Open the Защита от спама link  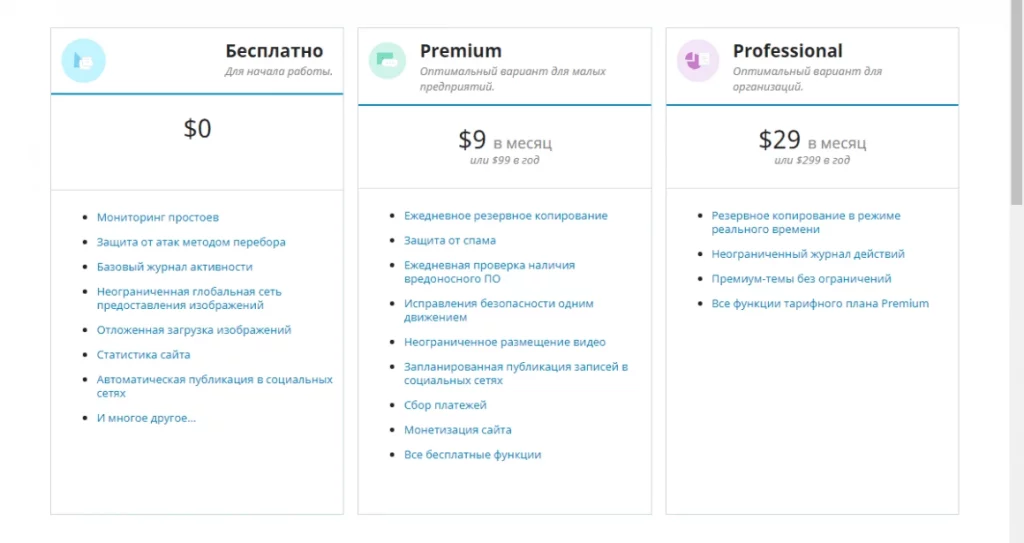(450, 240)
